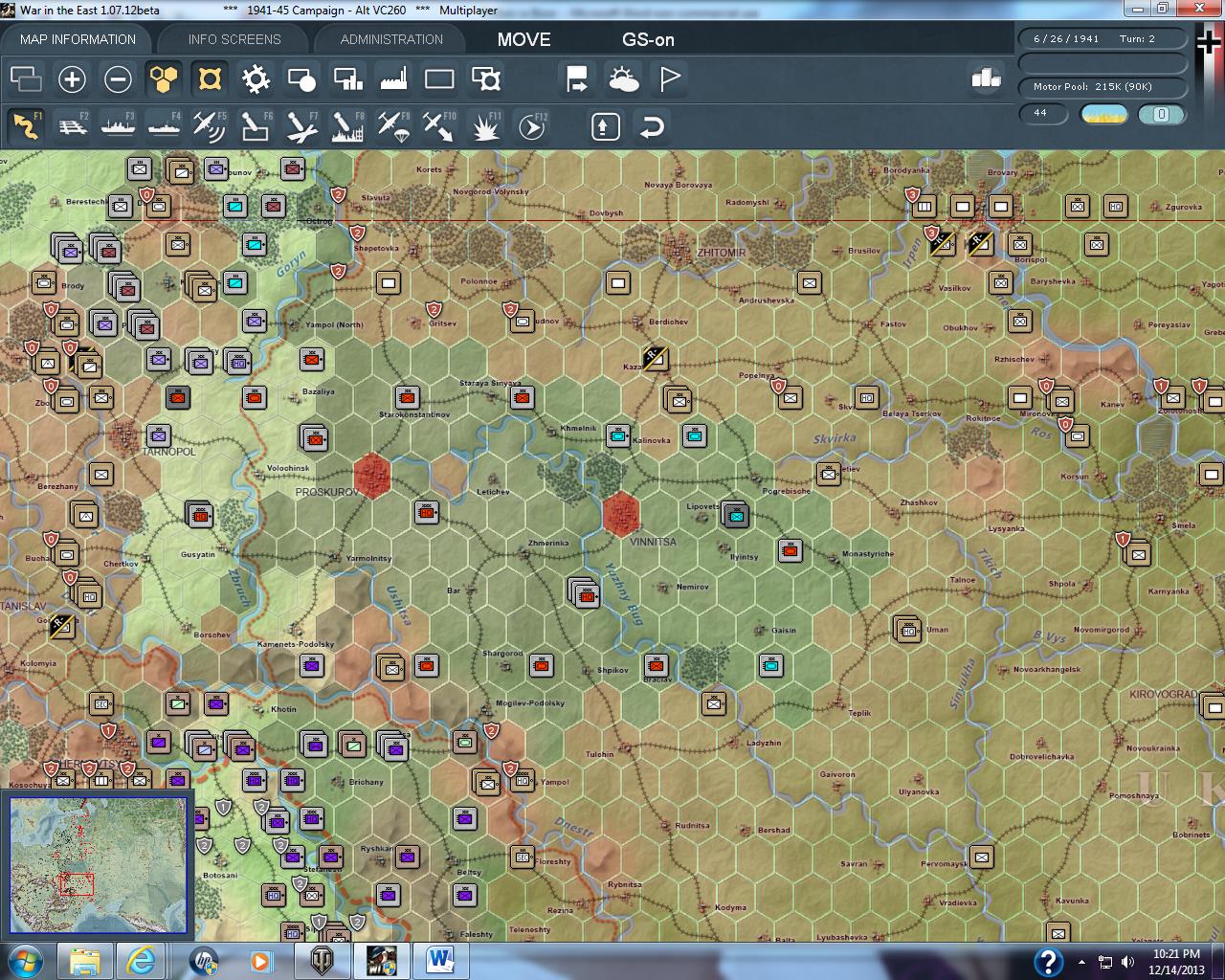The width and height of the screenshot is (1225, 980).
Task: Click the flag with arrow icon
Action: [577, 78]
